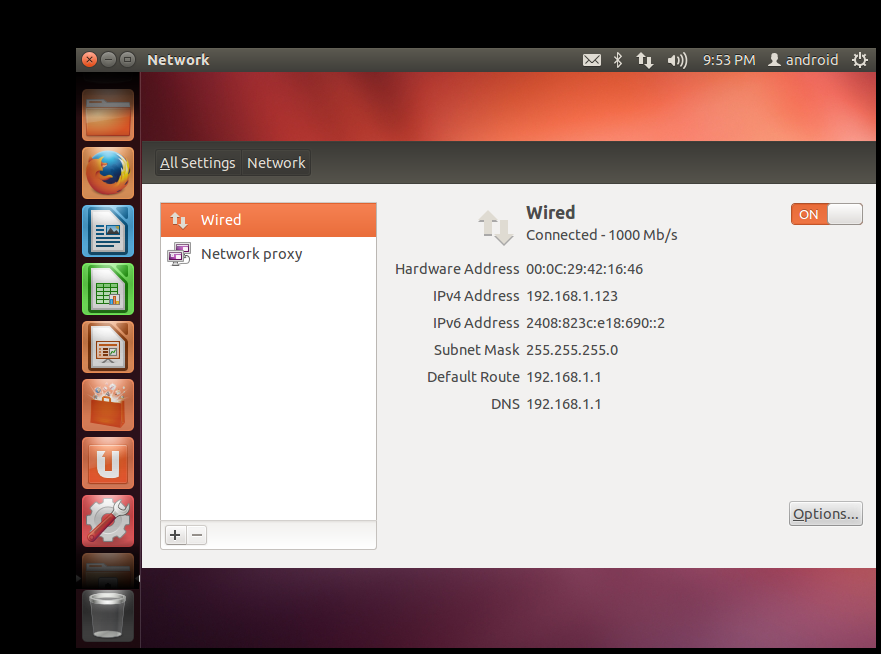Click the IPv6 address 2408:823c:e18:690::2
Image resolution: width=881 pixels, height=654 pixels.
pyautogui.click(x=595, y=323)
